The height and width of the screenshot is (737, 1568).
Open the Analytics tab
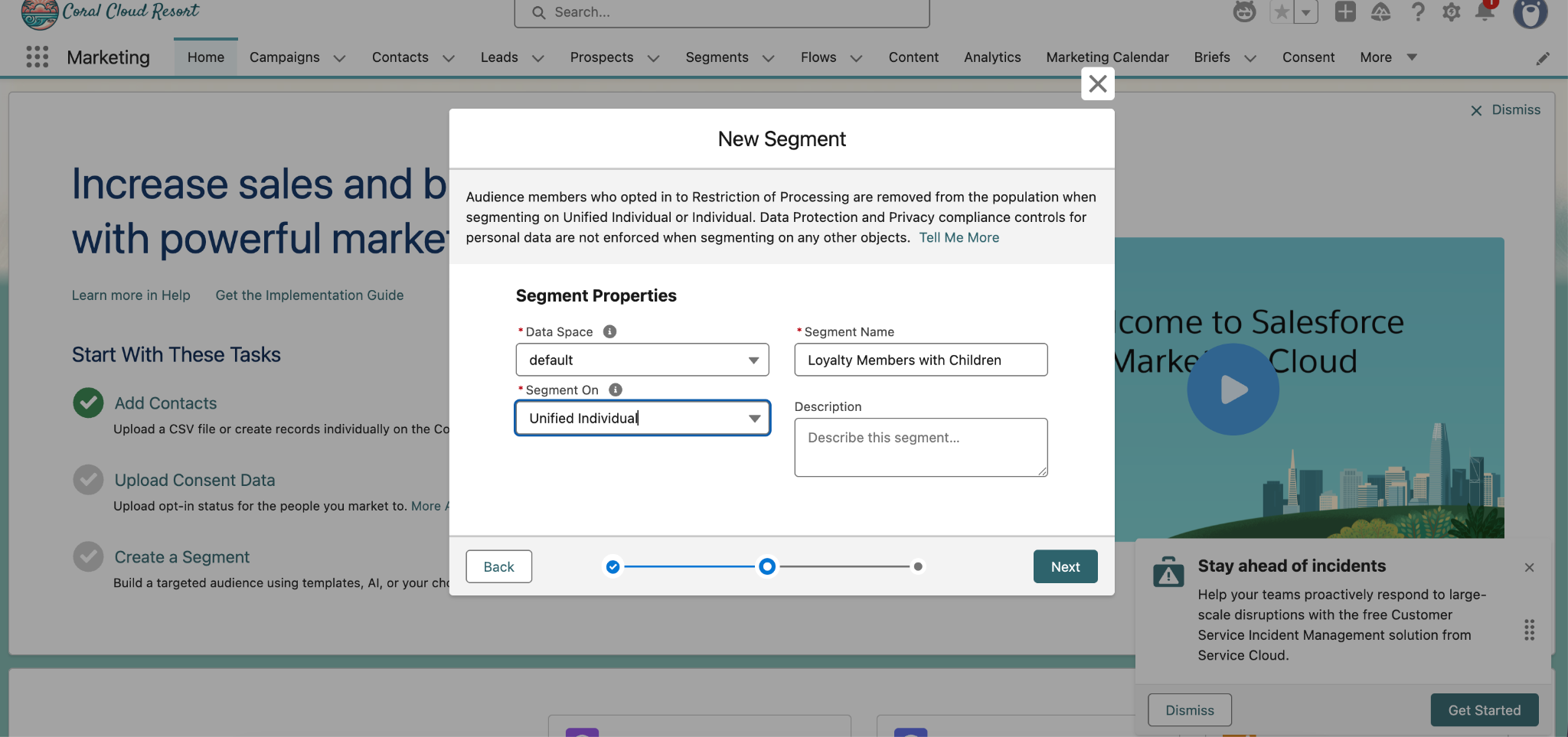tap(992, 57)
